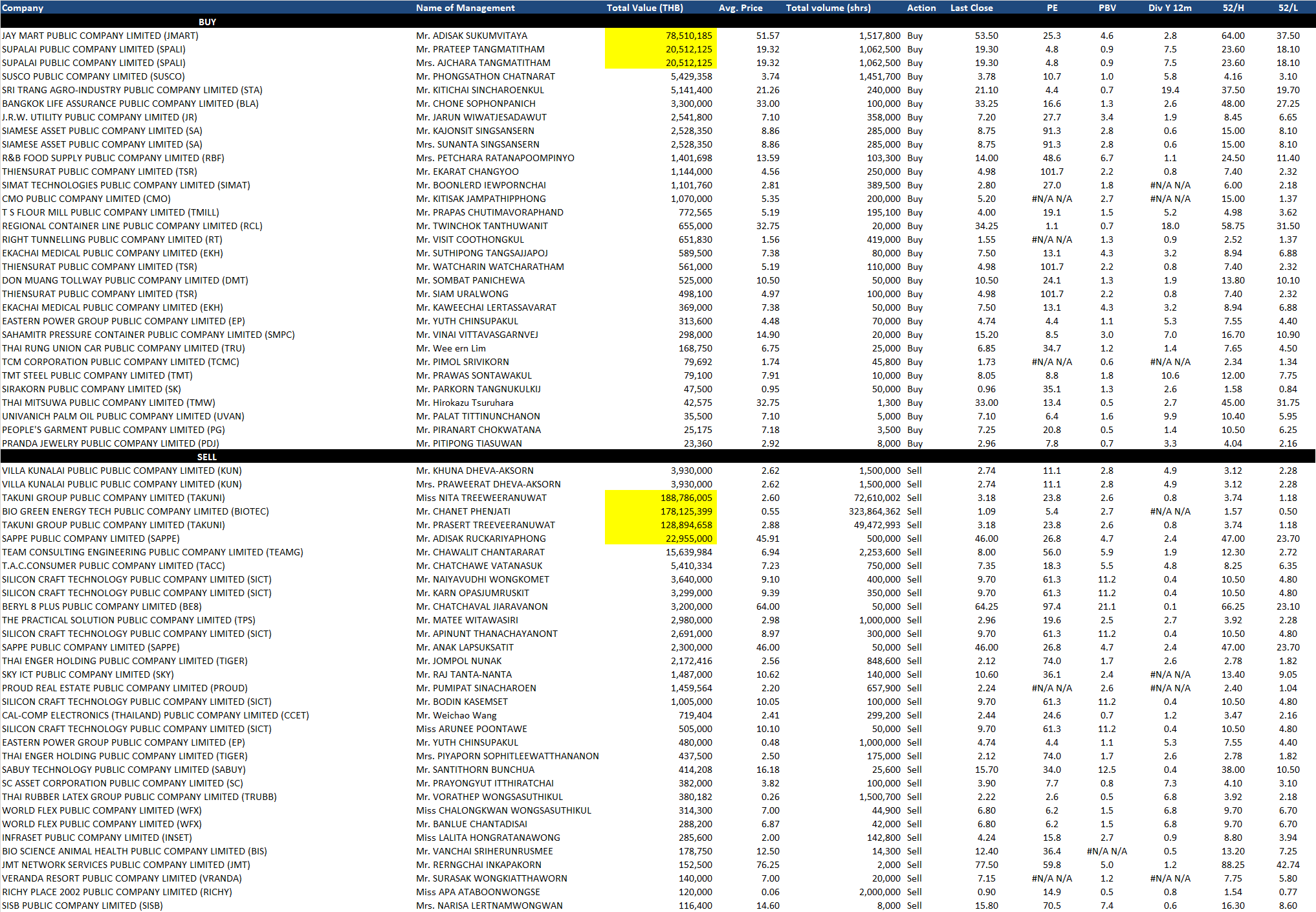Click the Total Value (THB) header

click(644, 8)
